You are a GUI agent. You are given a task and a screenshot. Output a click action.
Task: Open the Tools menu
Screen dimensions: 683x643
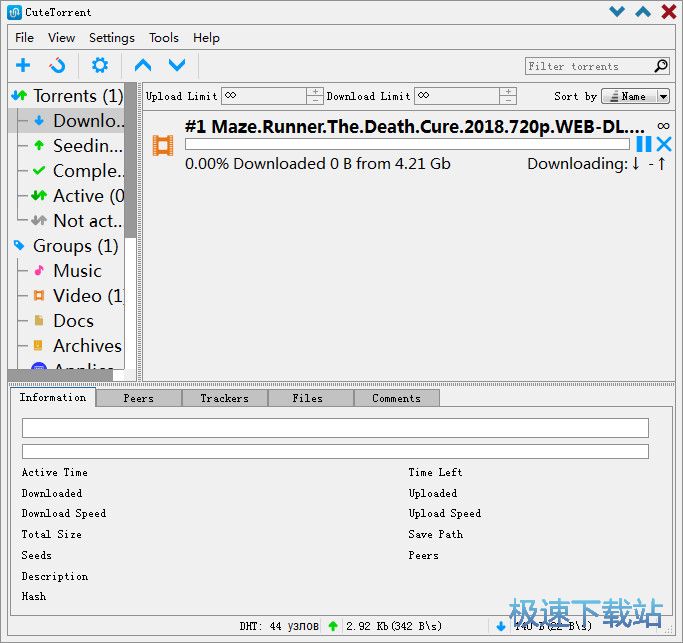click(x=164, y=37)
